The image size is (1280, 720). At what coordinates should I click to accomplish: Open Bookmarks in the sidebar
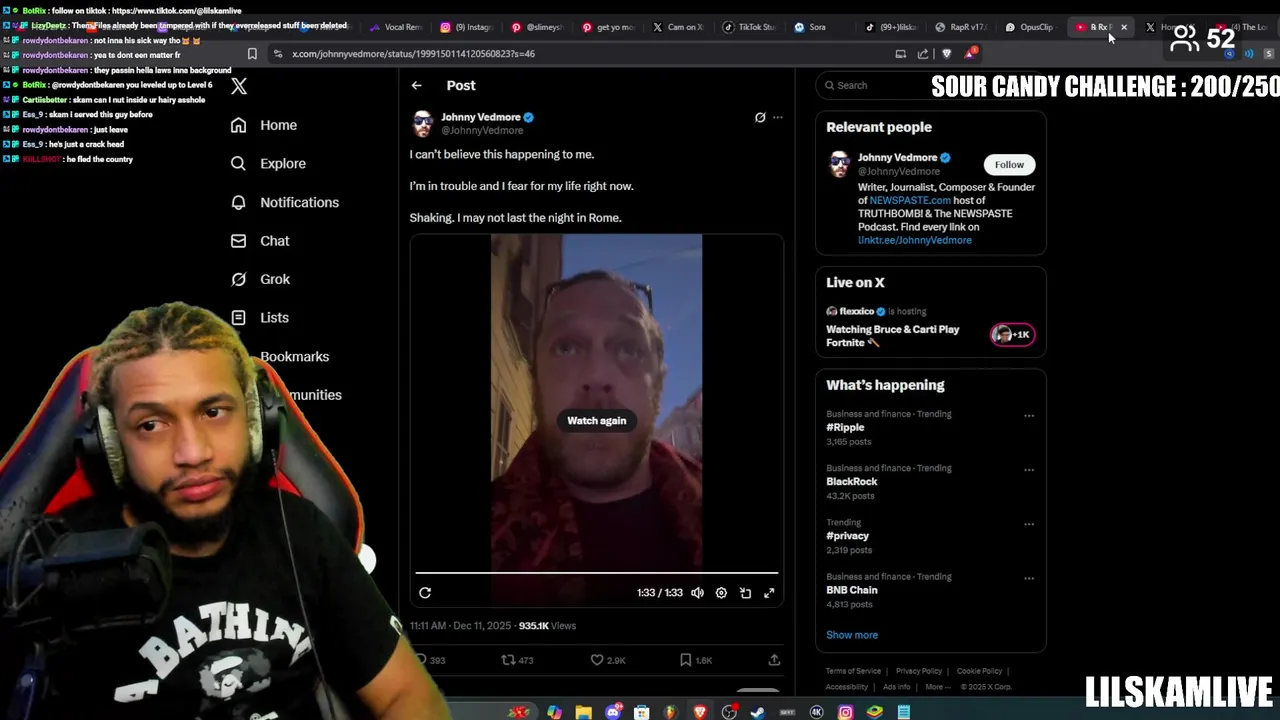pos(294,356)
